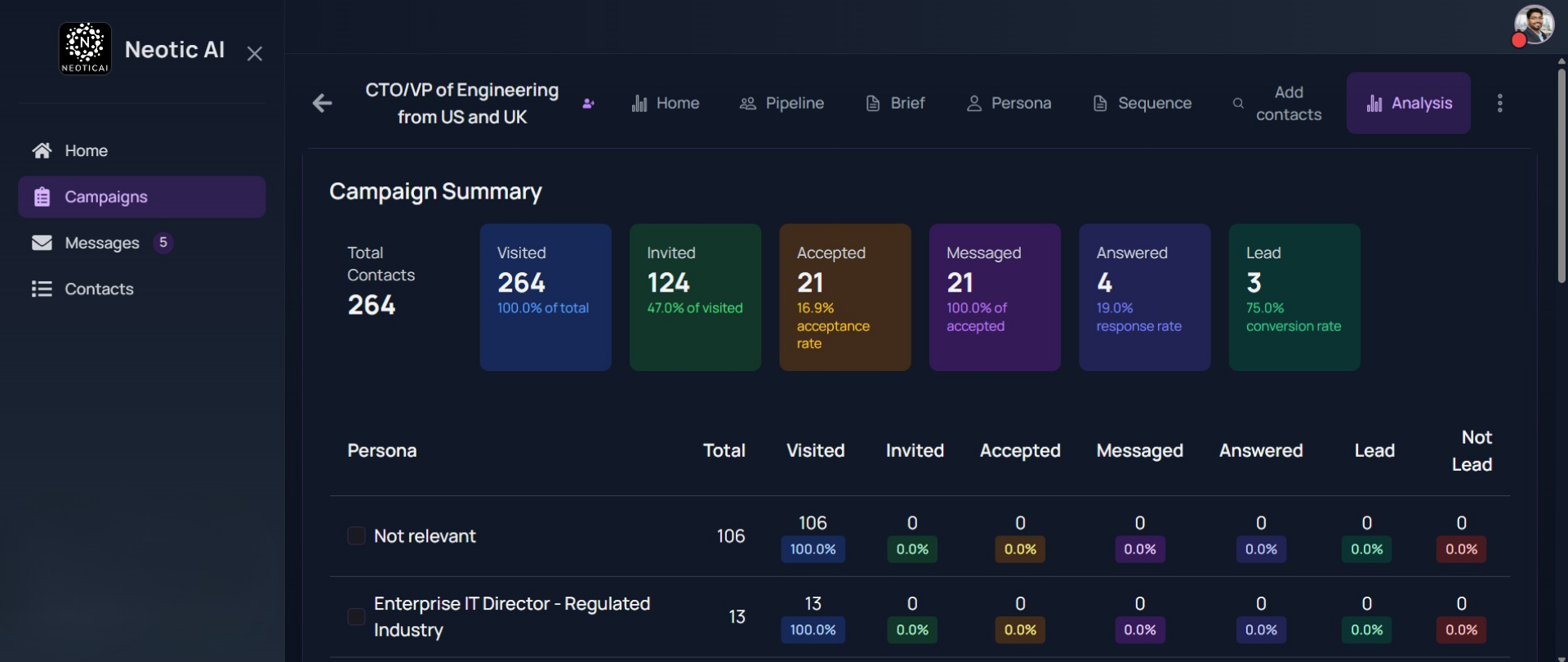Image resolution: width=1568 pixels, height=662 pixels.
Task: Open Campaigns in the sidebar
Action: [142, 197]
